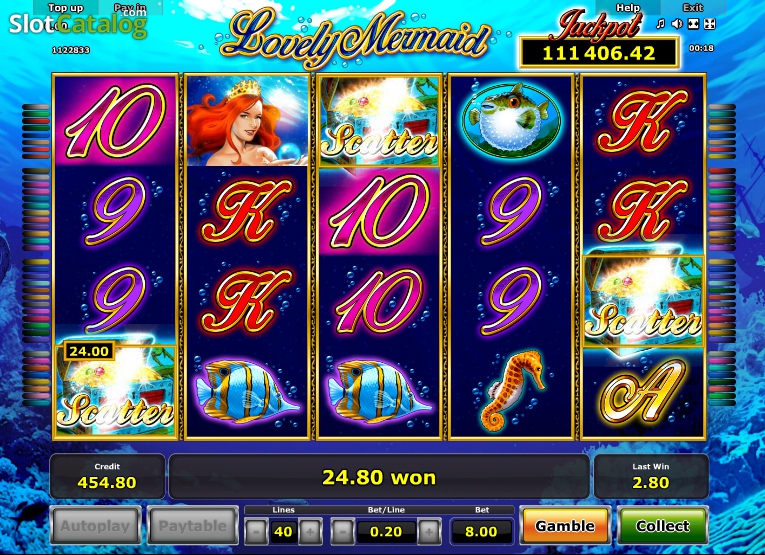Click the Autoplay button
This screenshot has width=765, height=555.
click(95, 526)
